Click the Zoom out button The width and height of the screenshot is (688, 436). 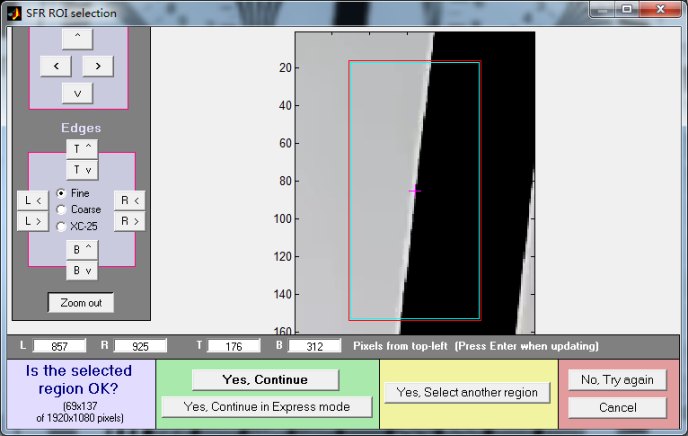point(81,302)
